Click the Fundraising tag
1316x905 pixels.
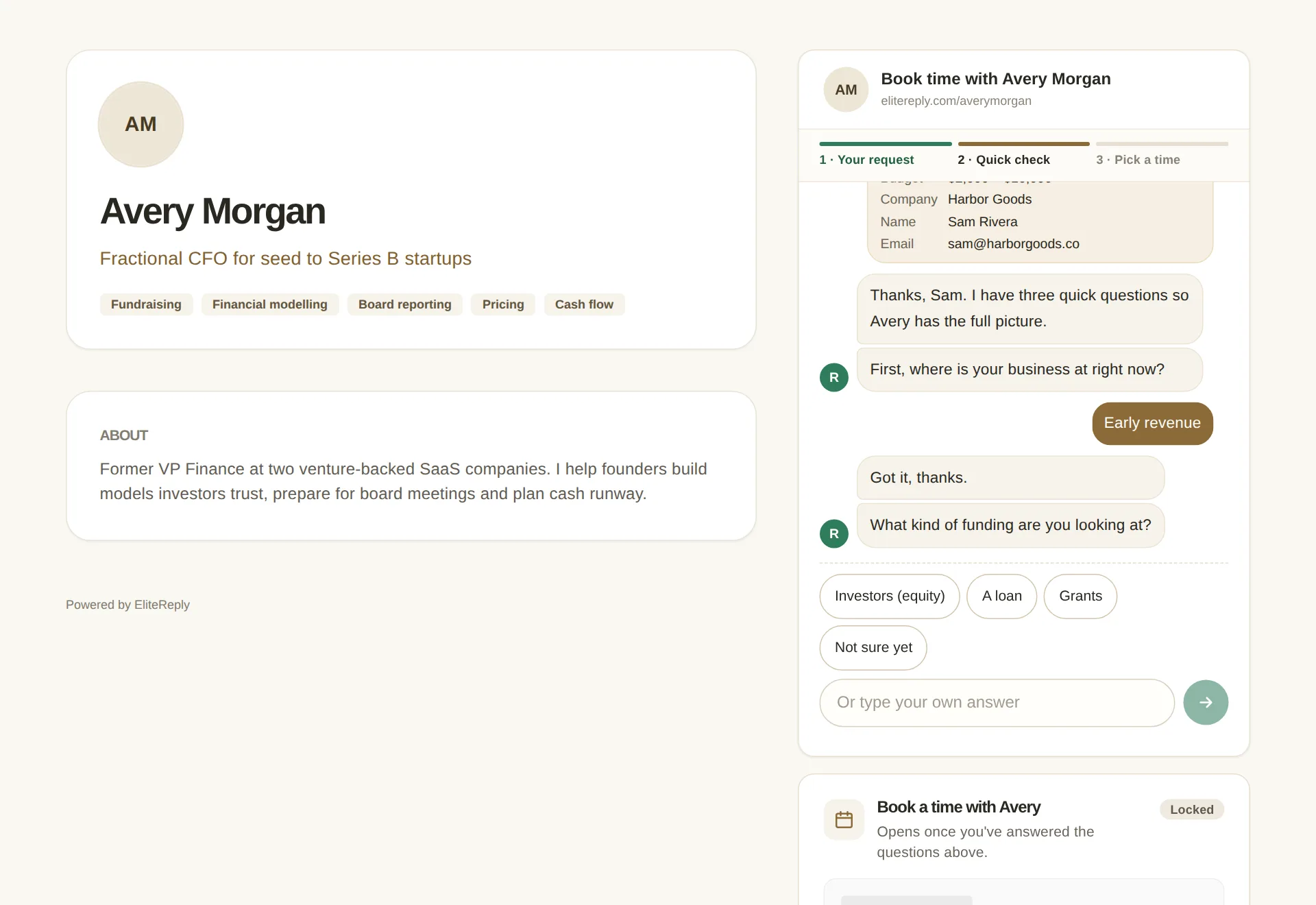pyautogui.click(x=146, y=304)
